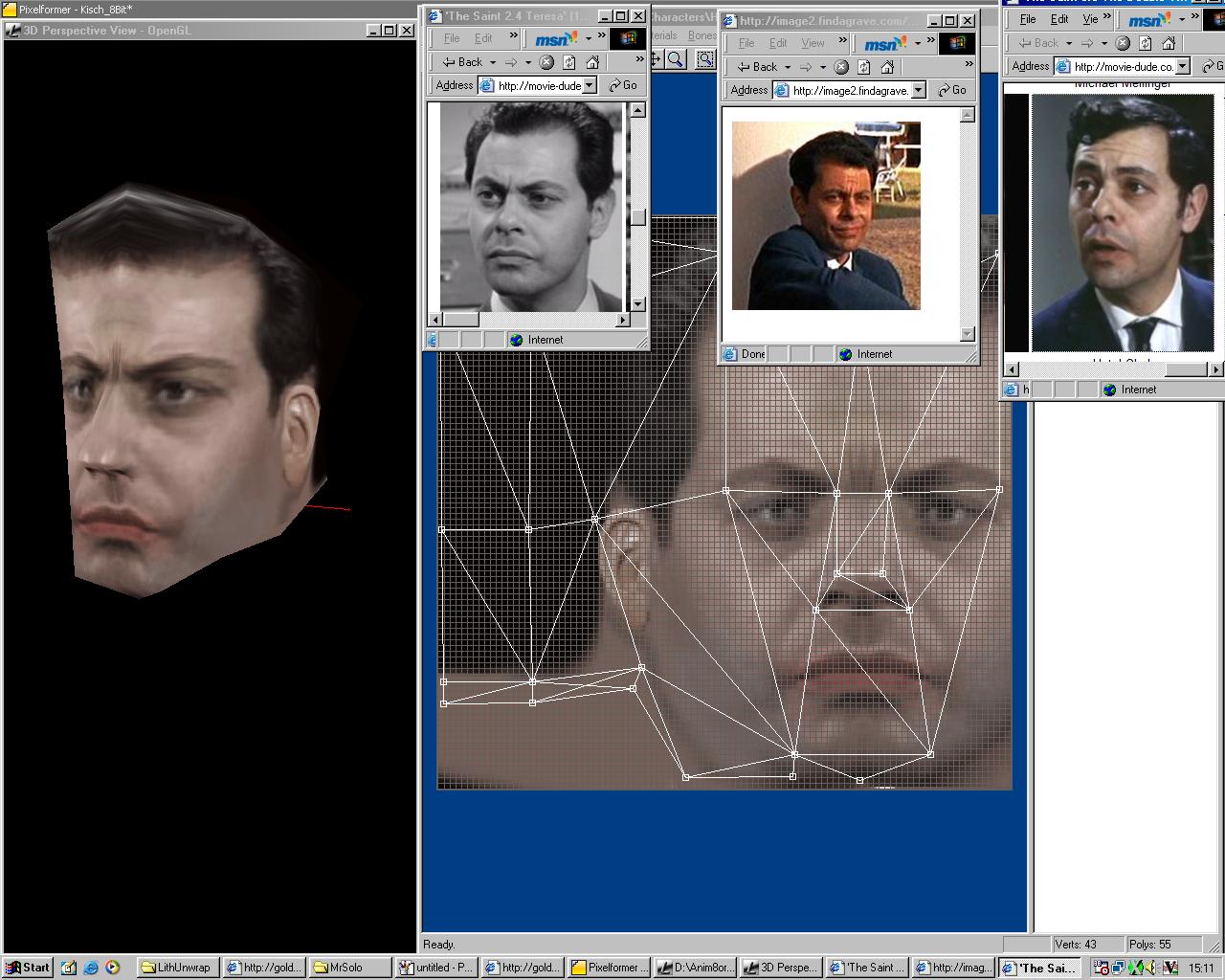
Task: Click Go button in The Saint 2.4 Teresa window
Action: 623,85
